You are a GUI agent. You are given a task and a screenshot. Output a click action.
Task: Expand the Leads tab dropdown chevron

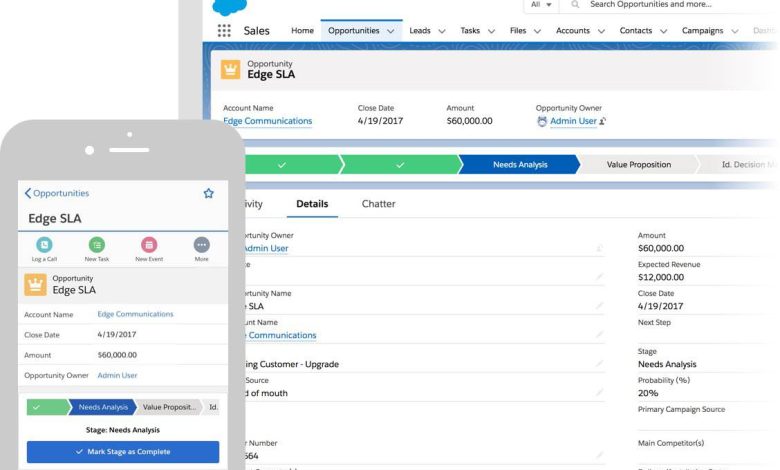[442, 31]
